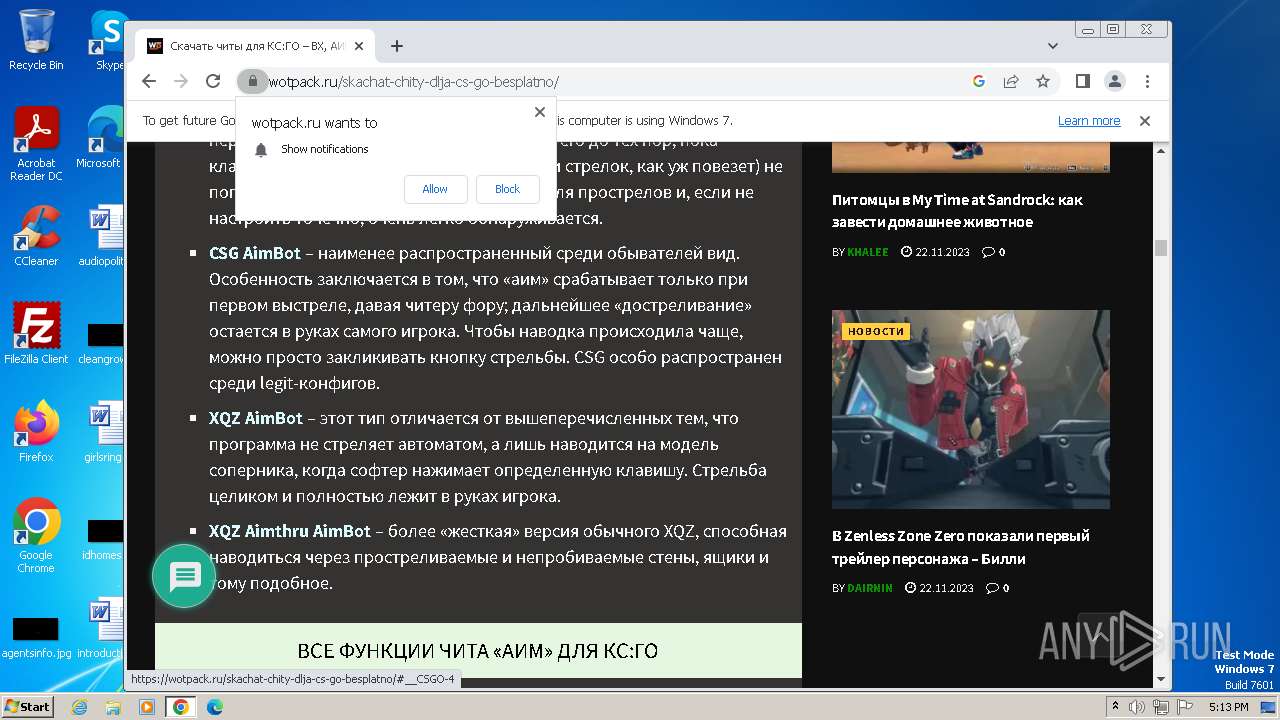The image size is (1280, 720).
Task: Click the page vertical scrollbar thumb
Action: (x=1161, y=248)
